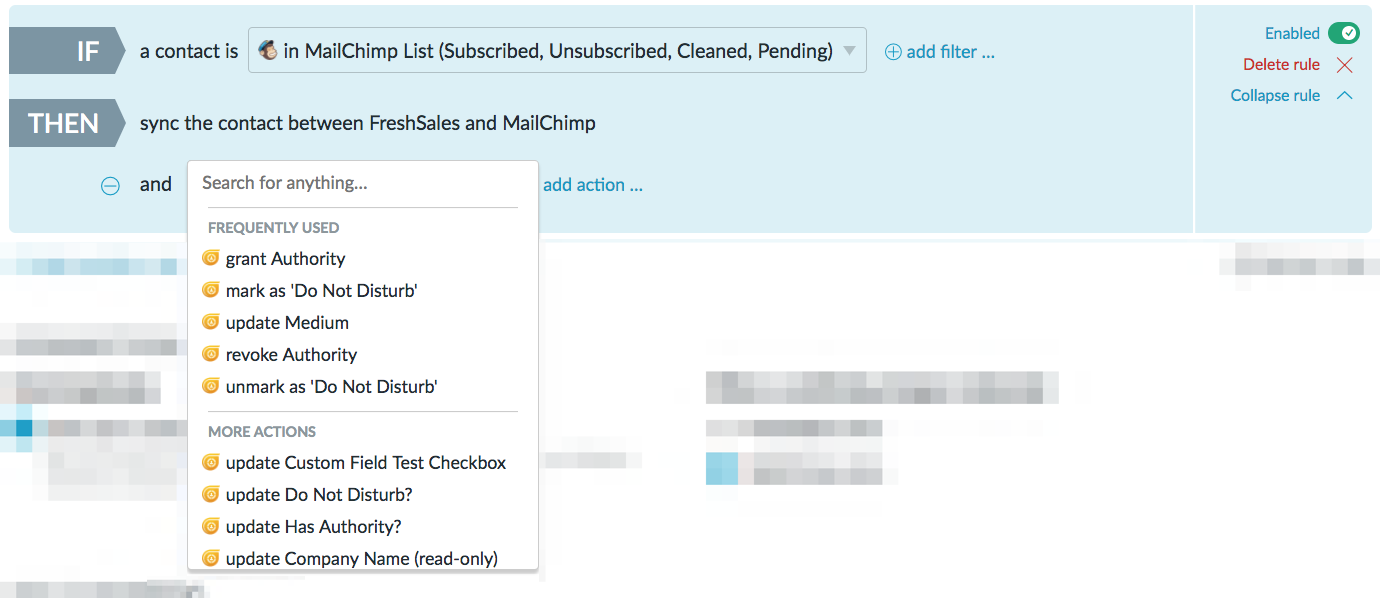Choose 'update Company Name (read-only)' option
Viewport: 1380px width, 598px height.
[361, 559]
